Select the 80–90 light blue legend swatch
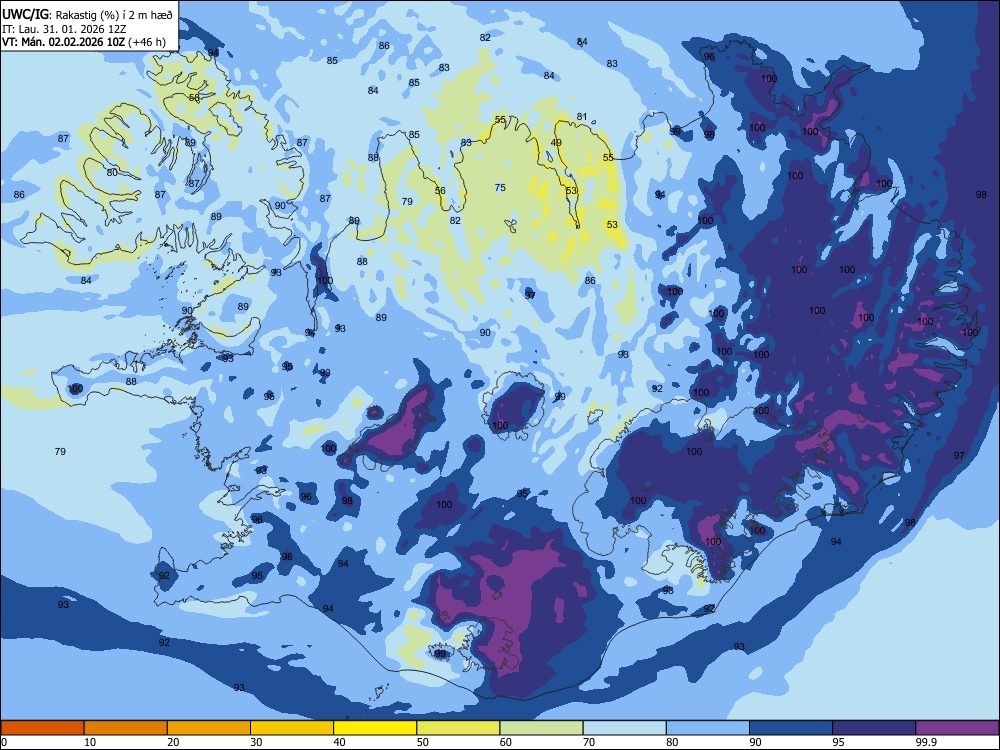Screen dimensions: 1000x750 (x=708, y=728)
